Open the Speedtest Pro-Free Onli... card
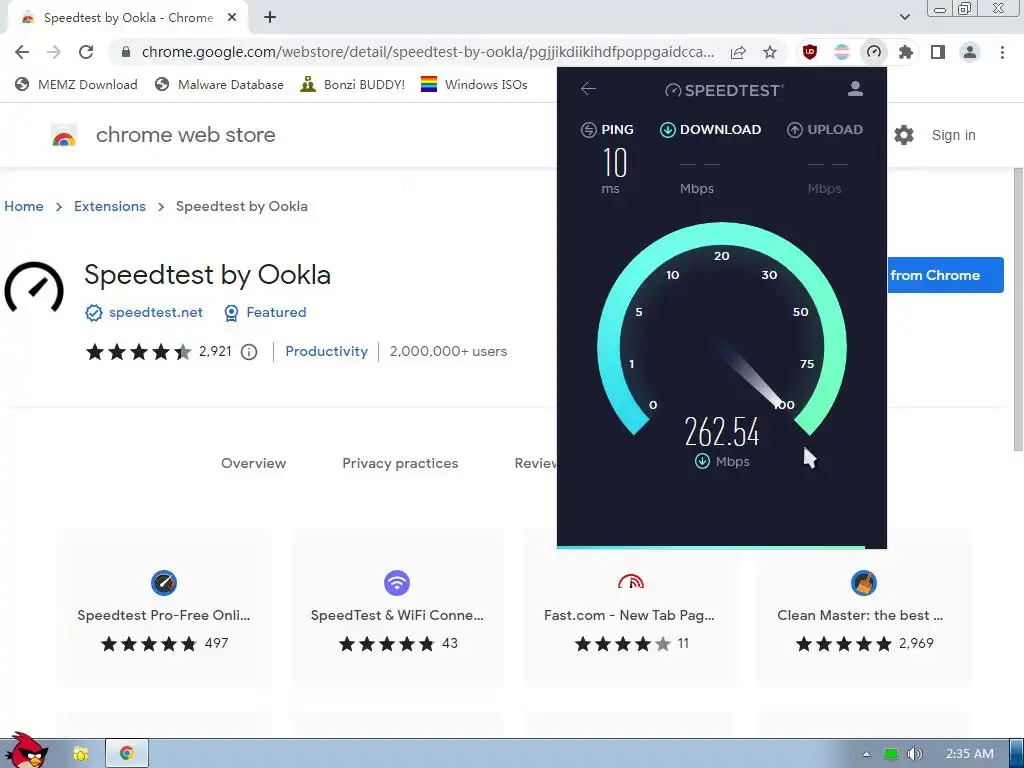 coord(164,607)
